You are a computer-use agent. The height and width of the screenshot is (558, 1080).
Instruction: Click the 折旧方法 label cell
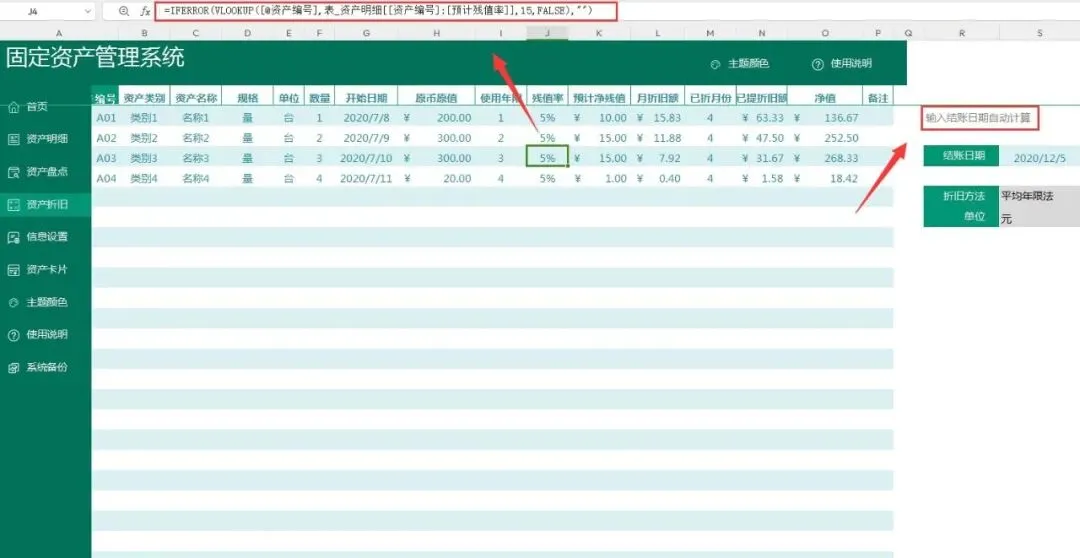(x=961, y=196)
